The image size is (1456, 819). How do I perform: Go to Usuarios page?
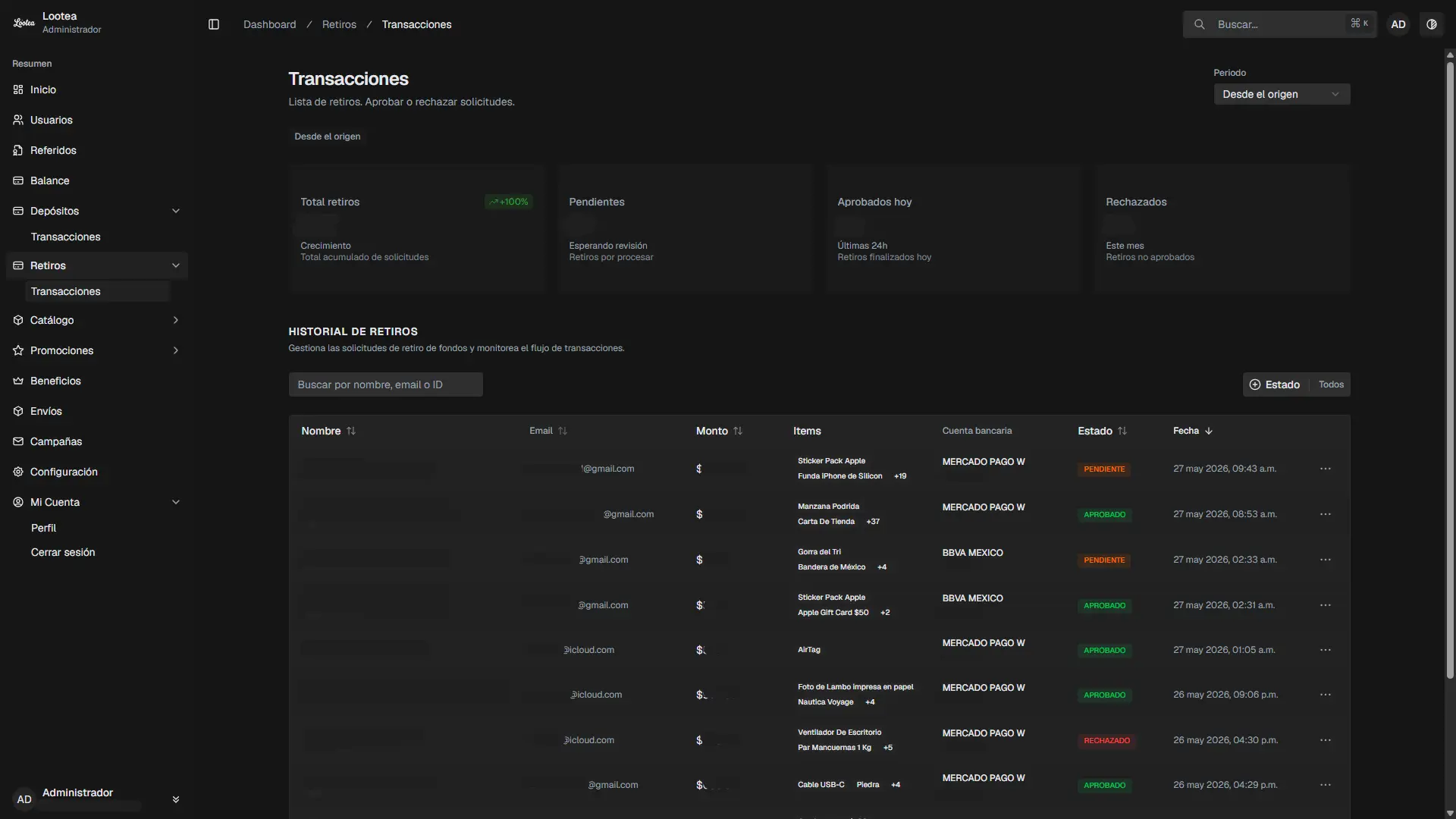click(x=97, y=120)
